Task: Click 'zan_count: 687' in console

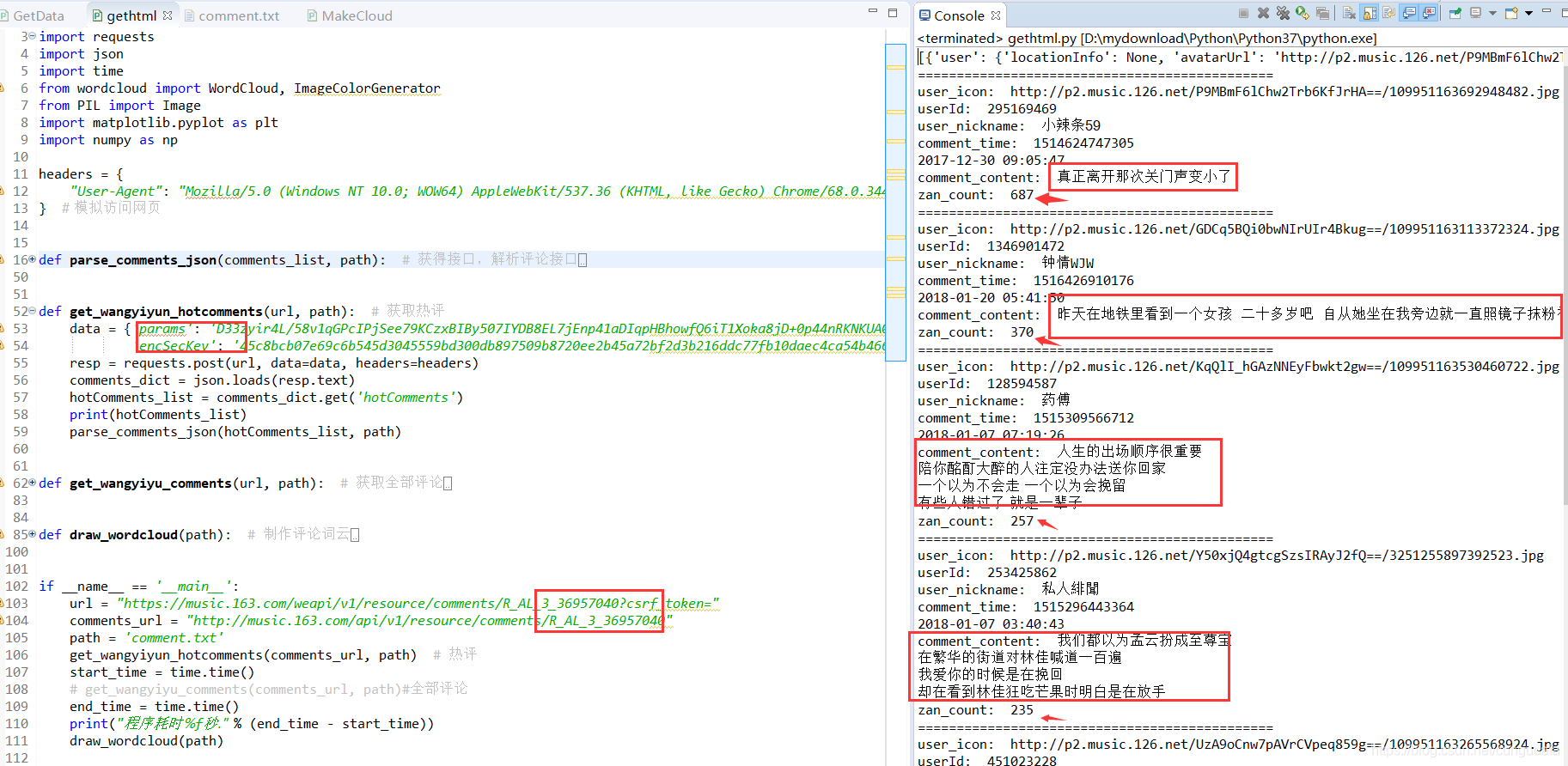Action: click(x=976, y=195)
